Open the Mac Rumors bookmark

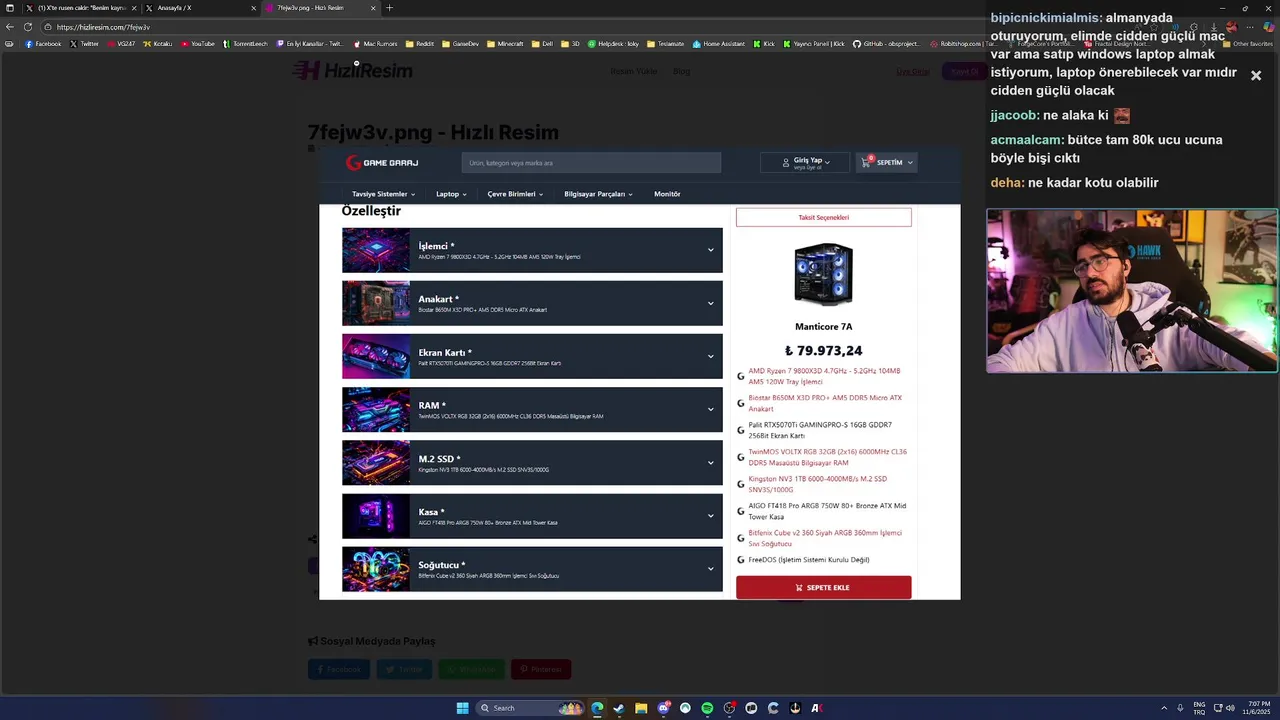pyautogui.click(x=375, y=44)
